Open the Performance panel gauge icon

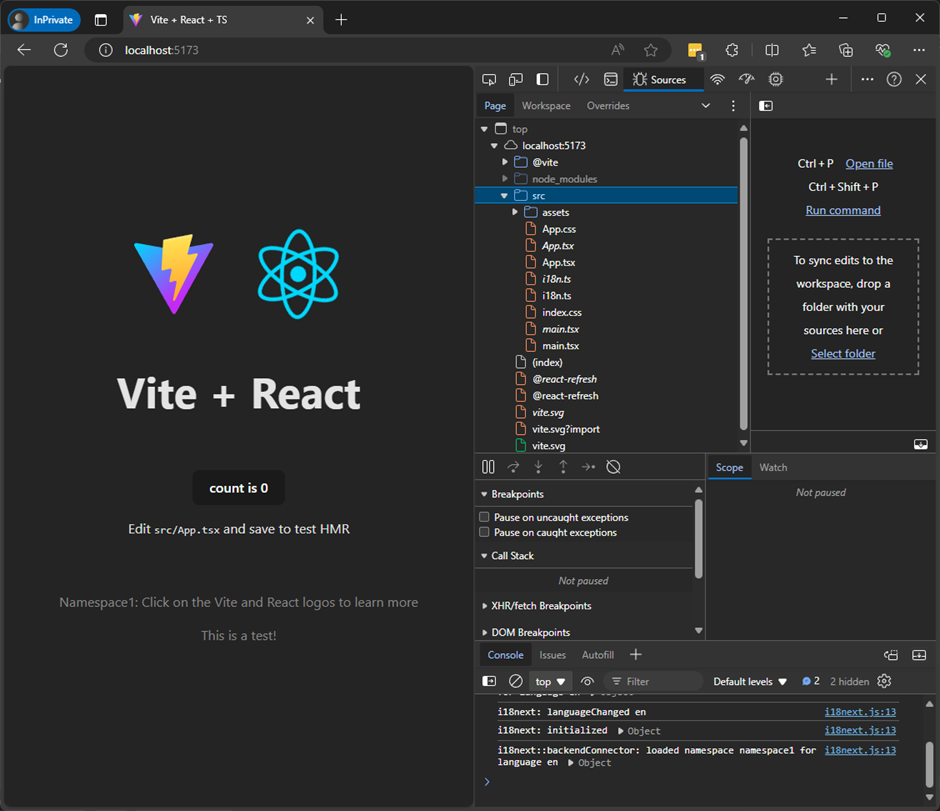[746, 79]
